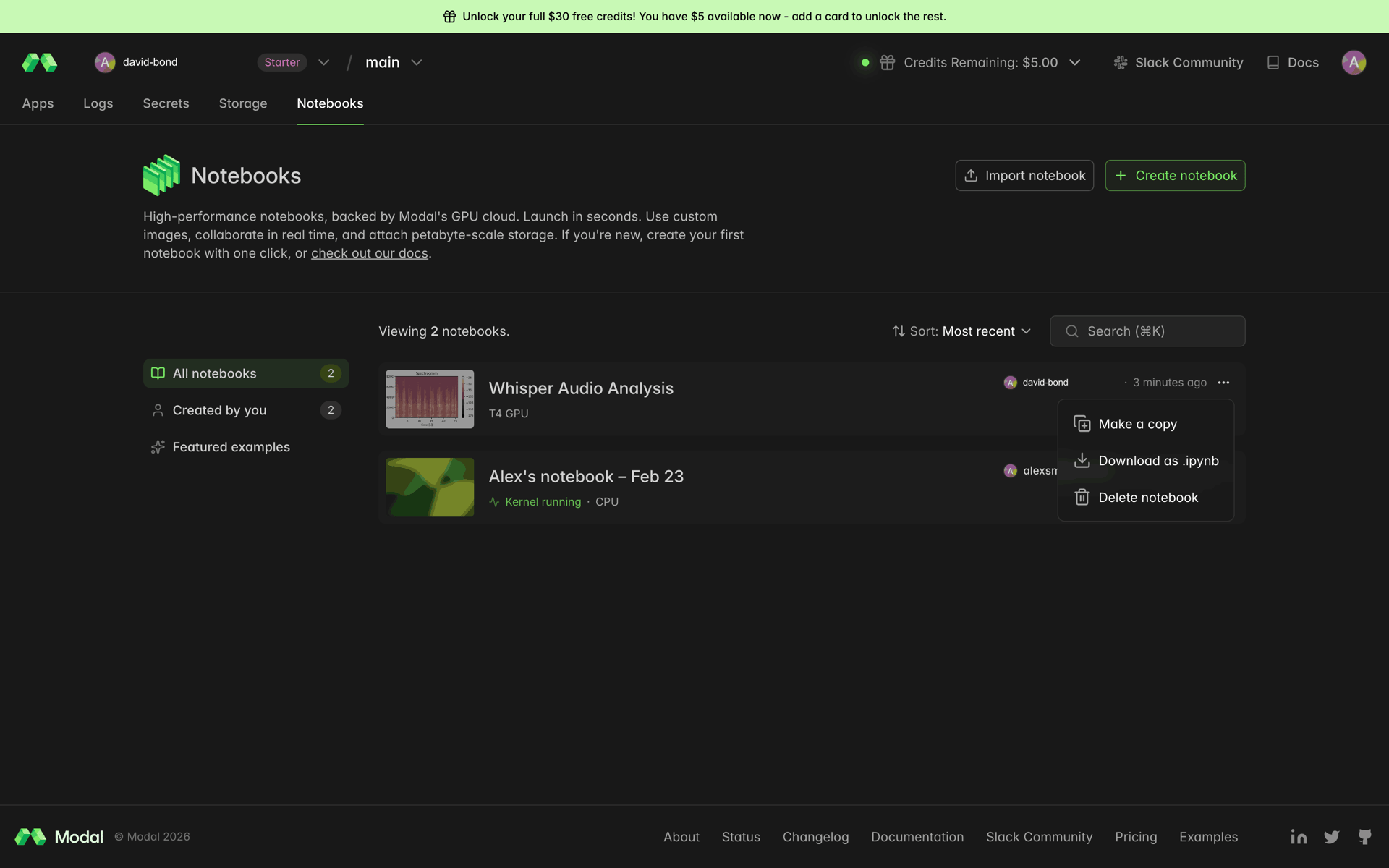Open the Whisper Audio Analysis notebook title
1389x868 pixels.
pos(581,388)
